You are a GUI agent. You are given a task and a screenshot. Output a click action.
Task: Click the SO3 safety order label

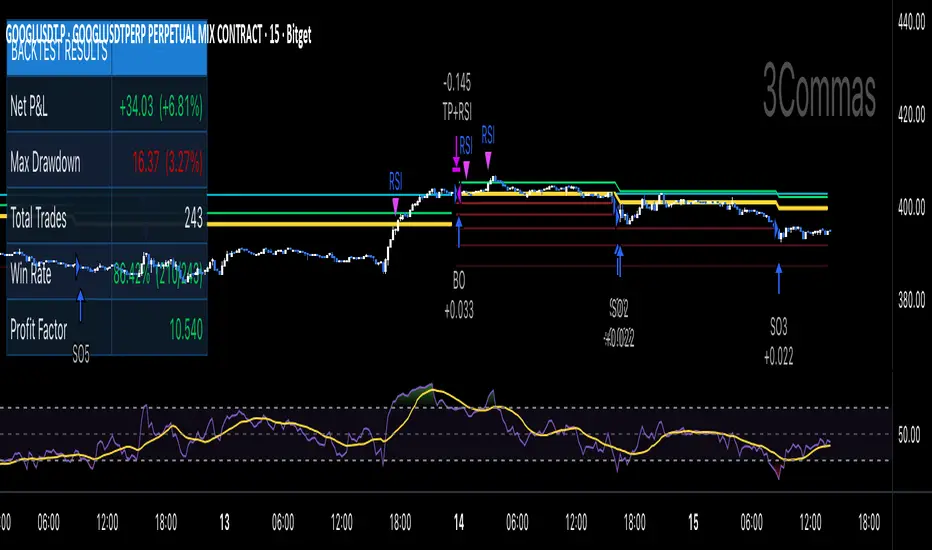779,326
